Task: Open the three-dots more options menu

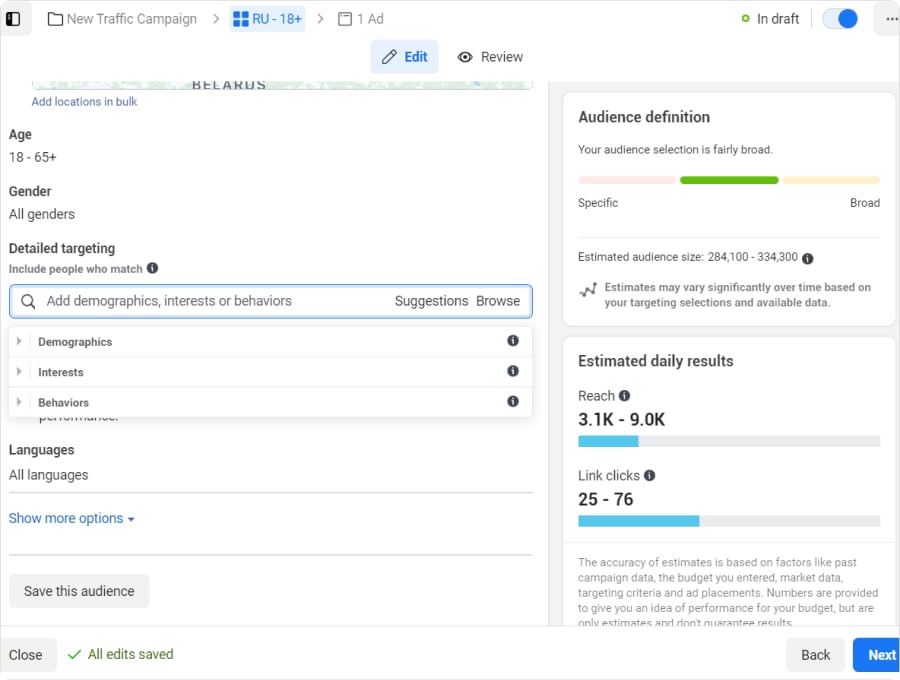Action: pyautogui.click(x=886, y=19)
